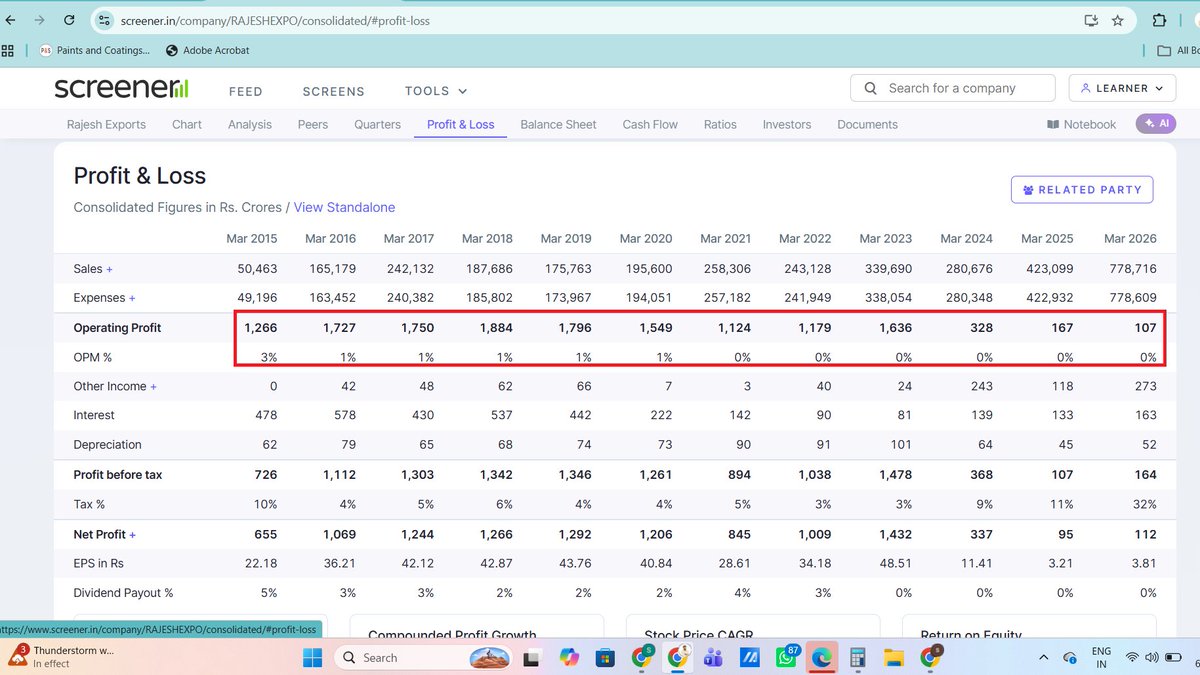Open Calculator from the taskbar

point(856,657)
